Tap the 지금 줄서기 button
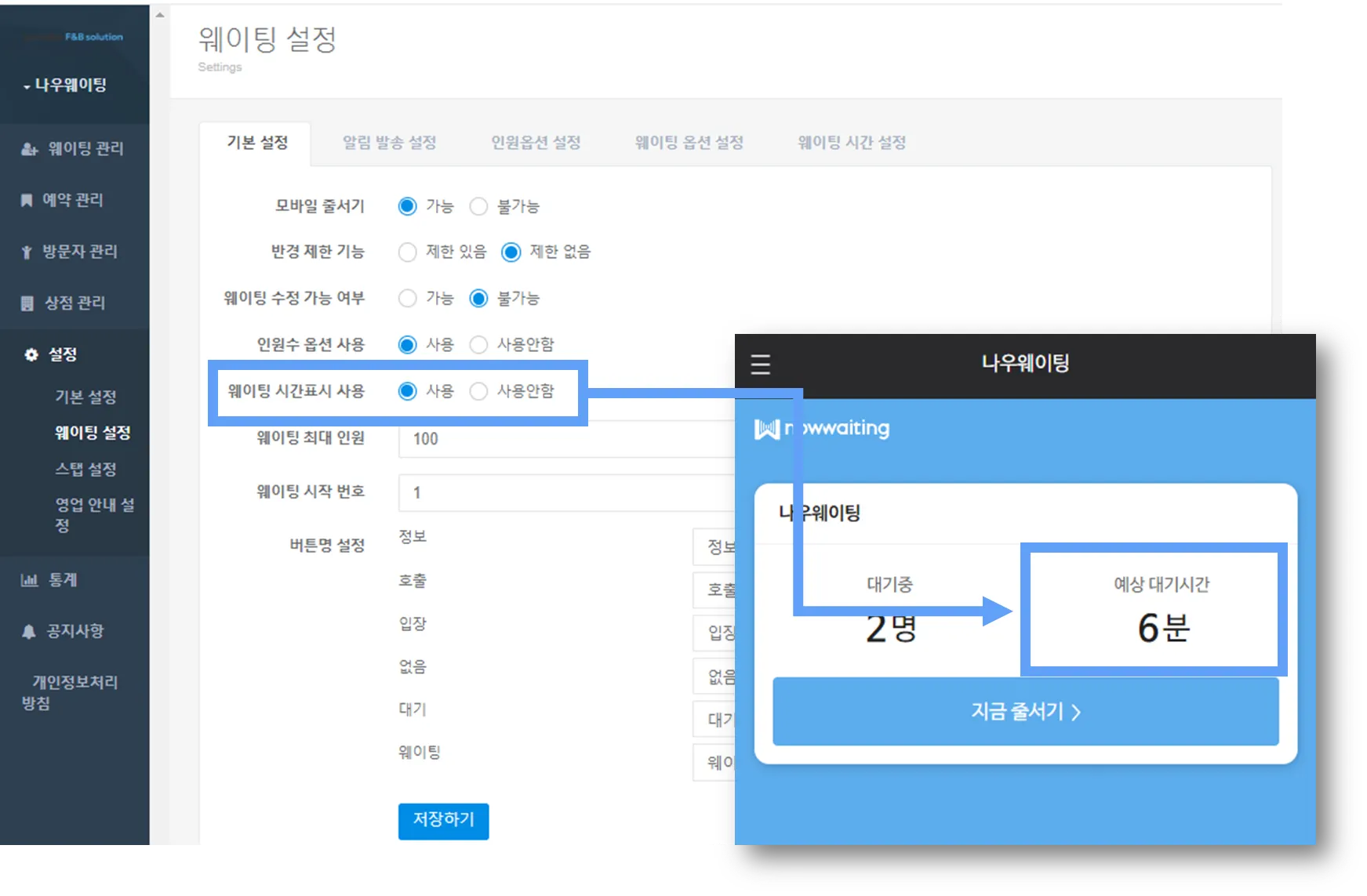The image size is (1367, 896). tap(1025, 712)
